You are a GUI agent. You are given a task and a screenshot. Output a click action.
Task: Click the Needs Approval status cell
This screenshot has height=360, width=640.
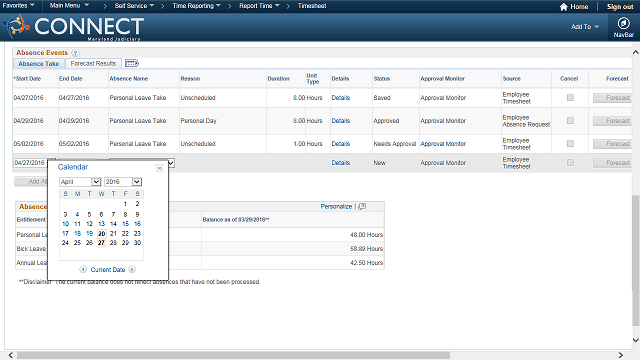pyautogui.click(x=394, y=144)
